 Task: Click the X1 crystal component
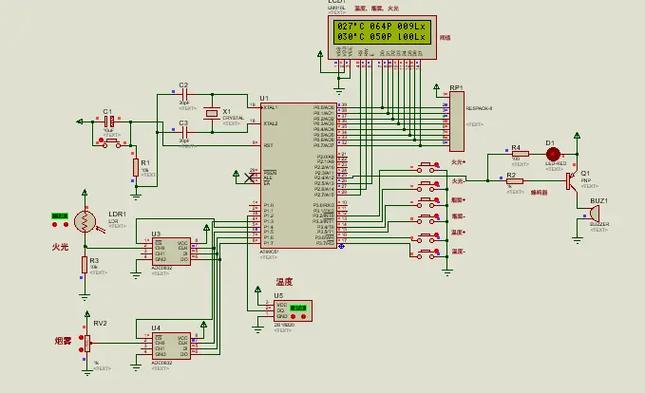(212, 113)
